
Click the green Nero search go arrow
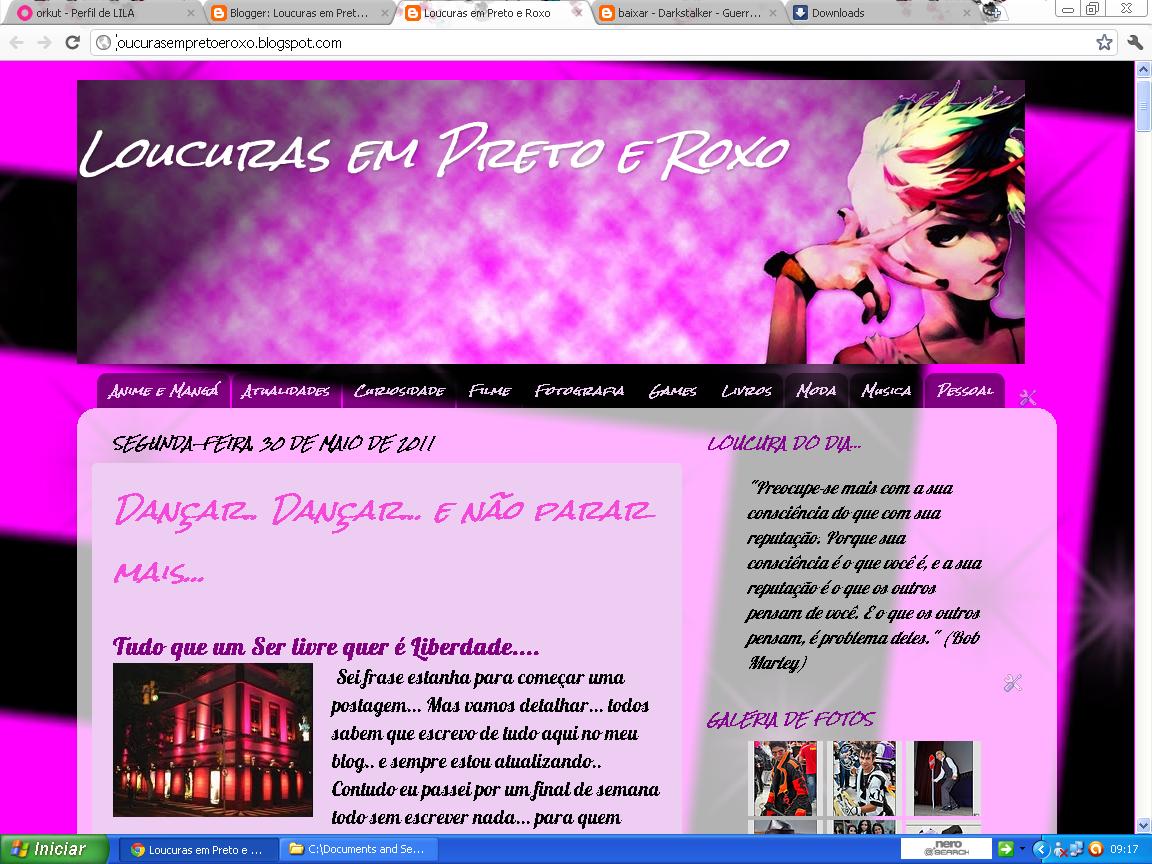pos(1005,849)
